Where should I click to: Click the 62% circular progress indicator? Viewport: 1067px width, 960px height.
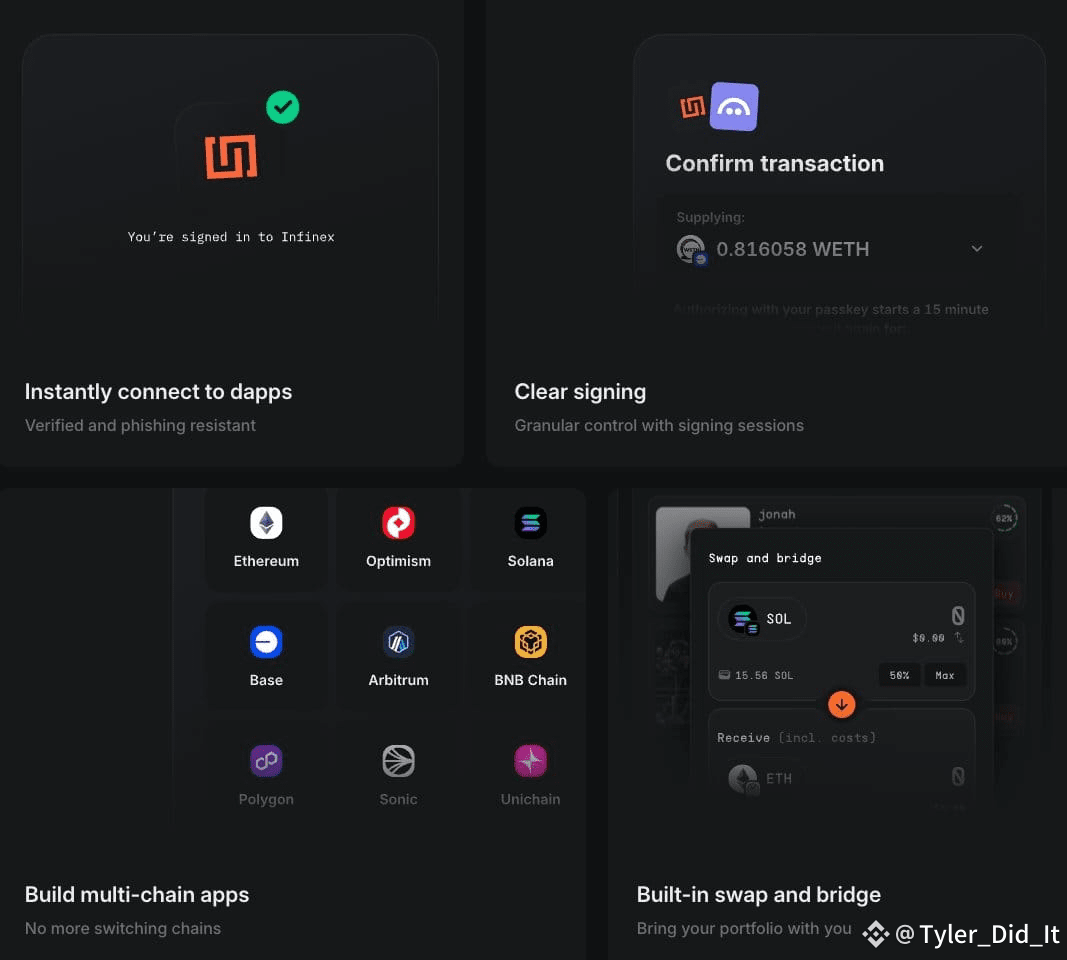coord(1004,518)
